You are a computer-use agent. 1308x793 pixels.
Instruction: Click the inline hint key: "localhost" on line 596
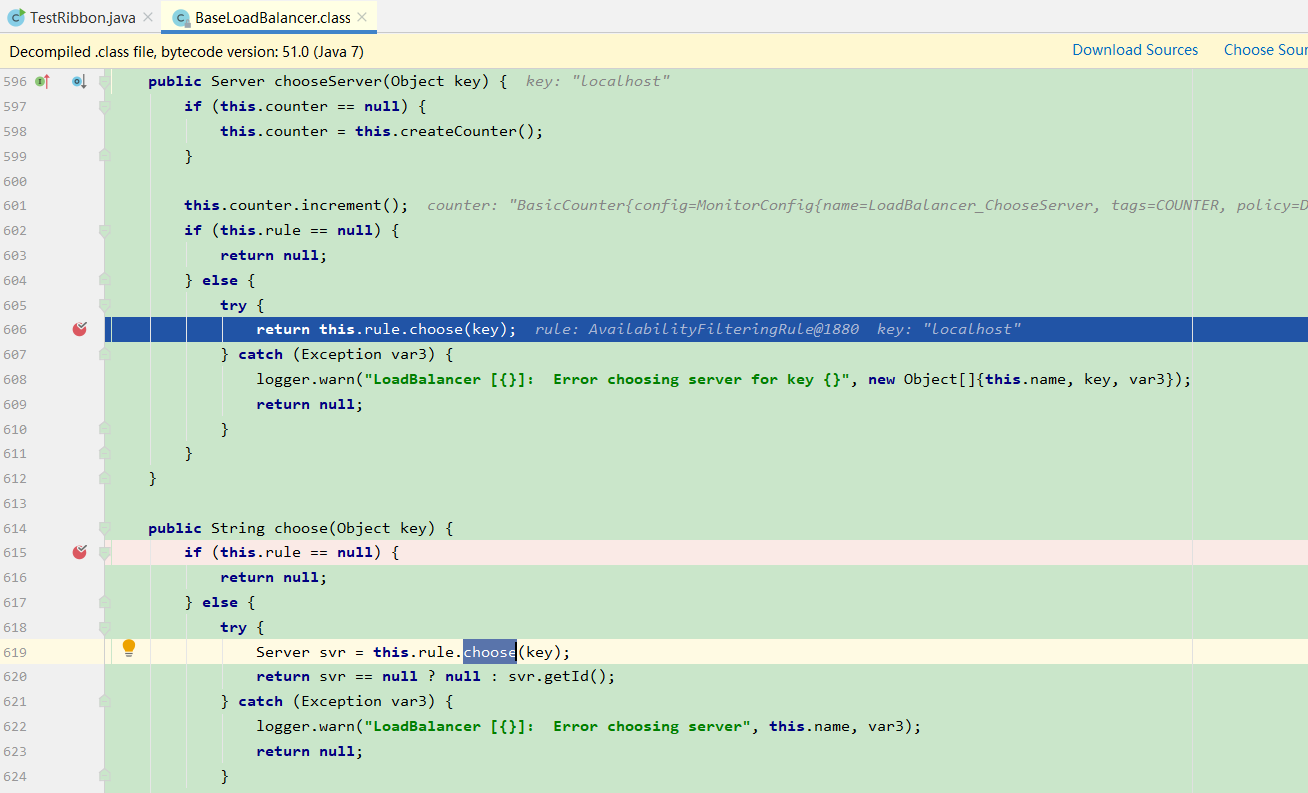click(x=598, y=81)
